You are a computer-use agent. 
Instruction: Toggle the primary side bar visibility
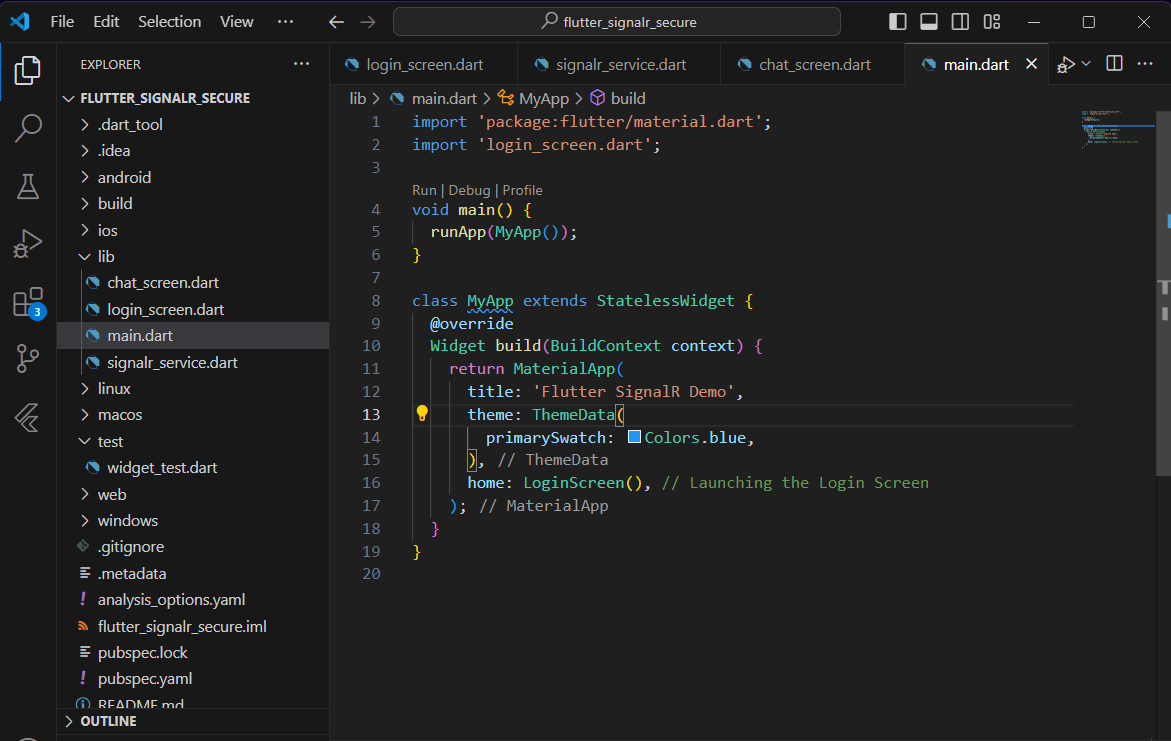click(898, 22)
